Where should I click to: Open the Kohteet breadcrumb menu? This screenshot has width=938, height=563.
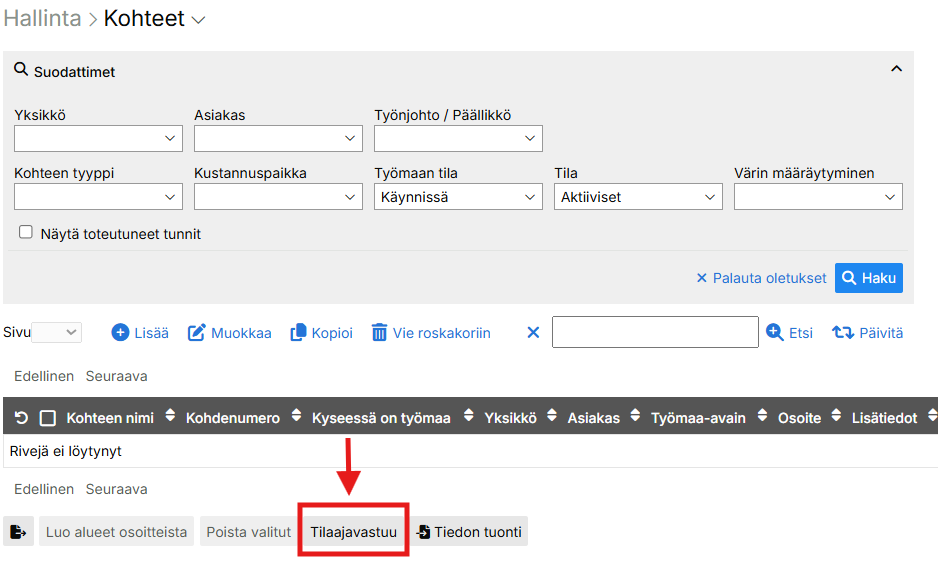[198, 21]
